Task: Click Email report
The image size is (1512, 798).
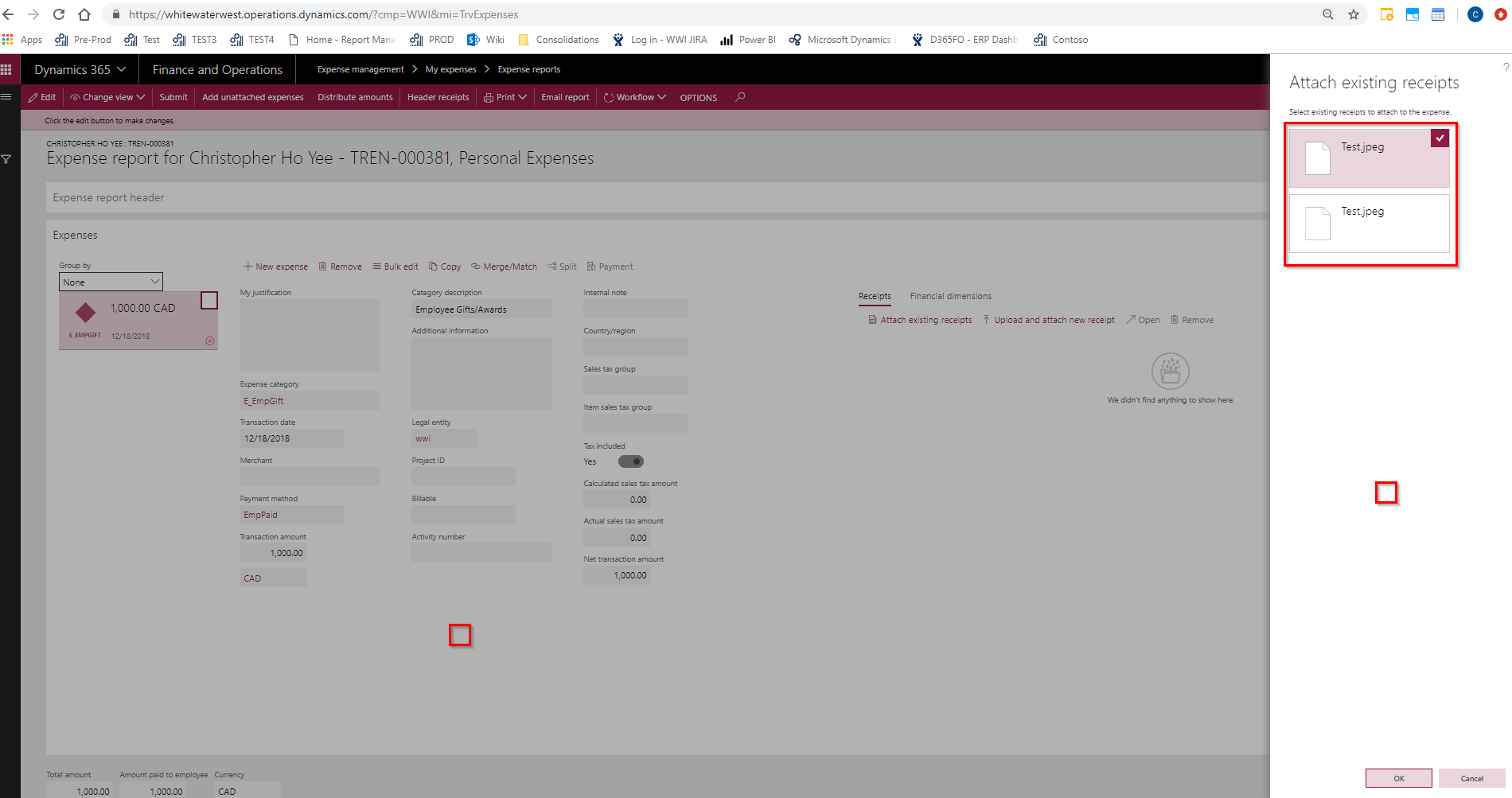Action: coord(565,97)
